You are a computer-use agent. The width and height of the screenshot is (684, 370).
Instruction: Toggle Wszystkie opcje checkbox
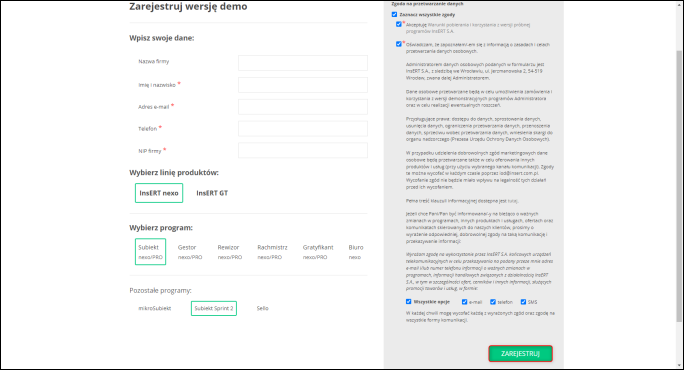pyautogui.click(x=409, y=301)
